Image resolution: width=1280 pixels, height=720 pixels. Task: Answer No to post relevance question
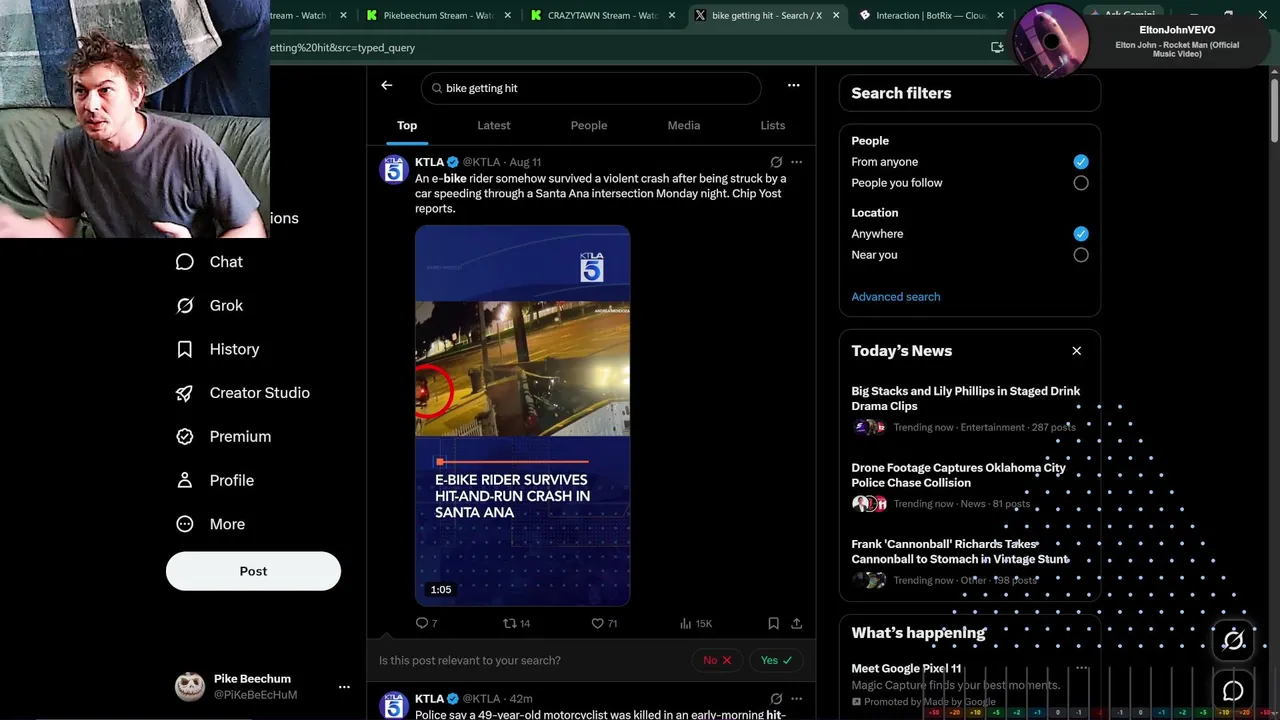tap(717, 660)
